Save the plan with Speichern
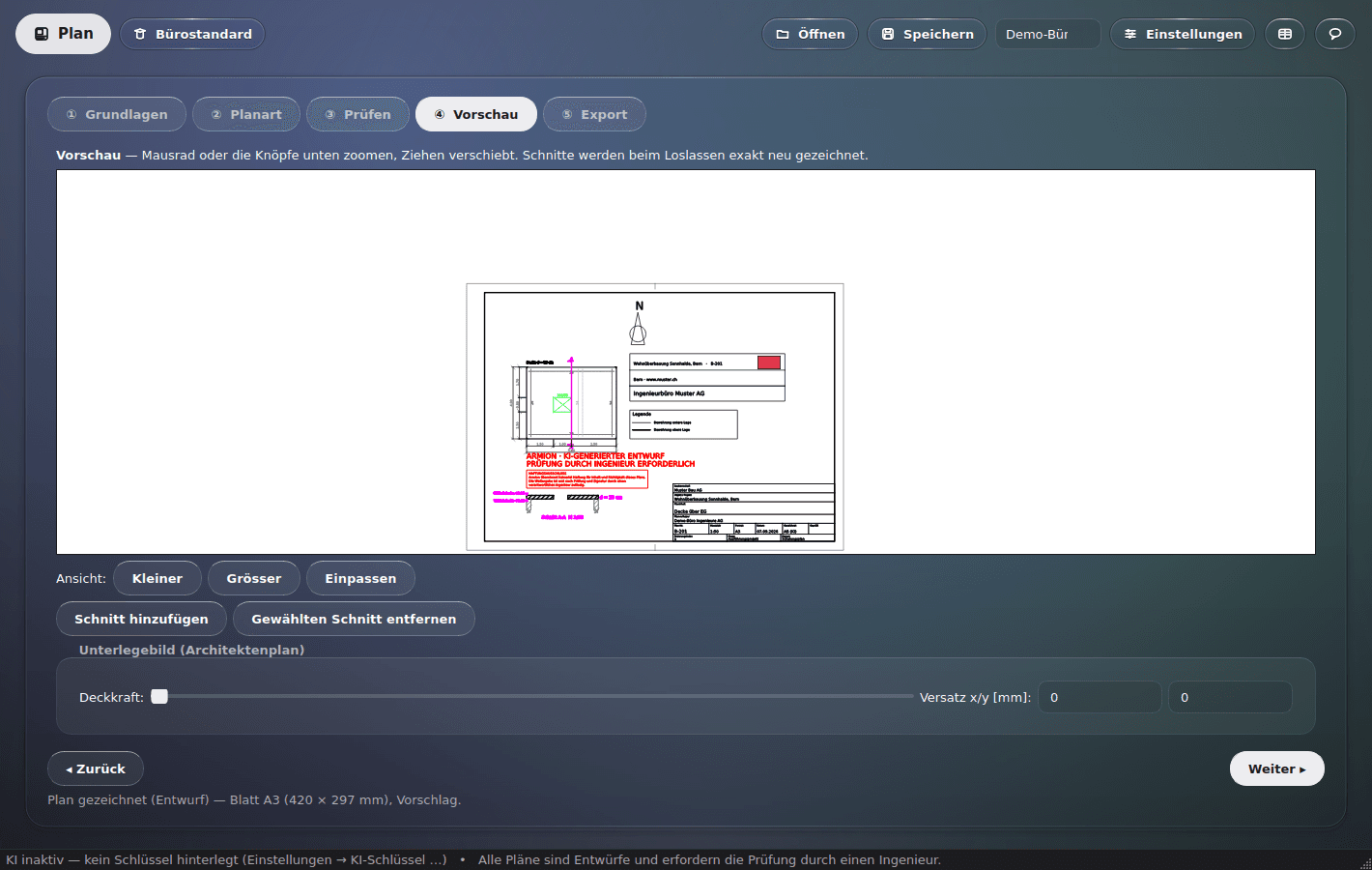The height and width of the screenshot is (870, 1372). 928,34
